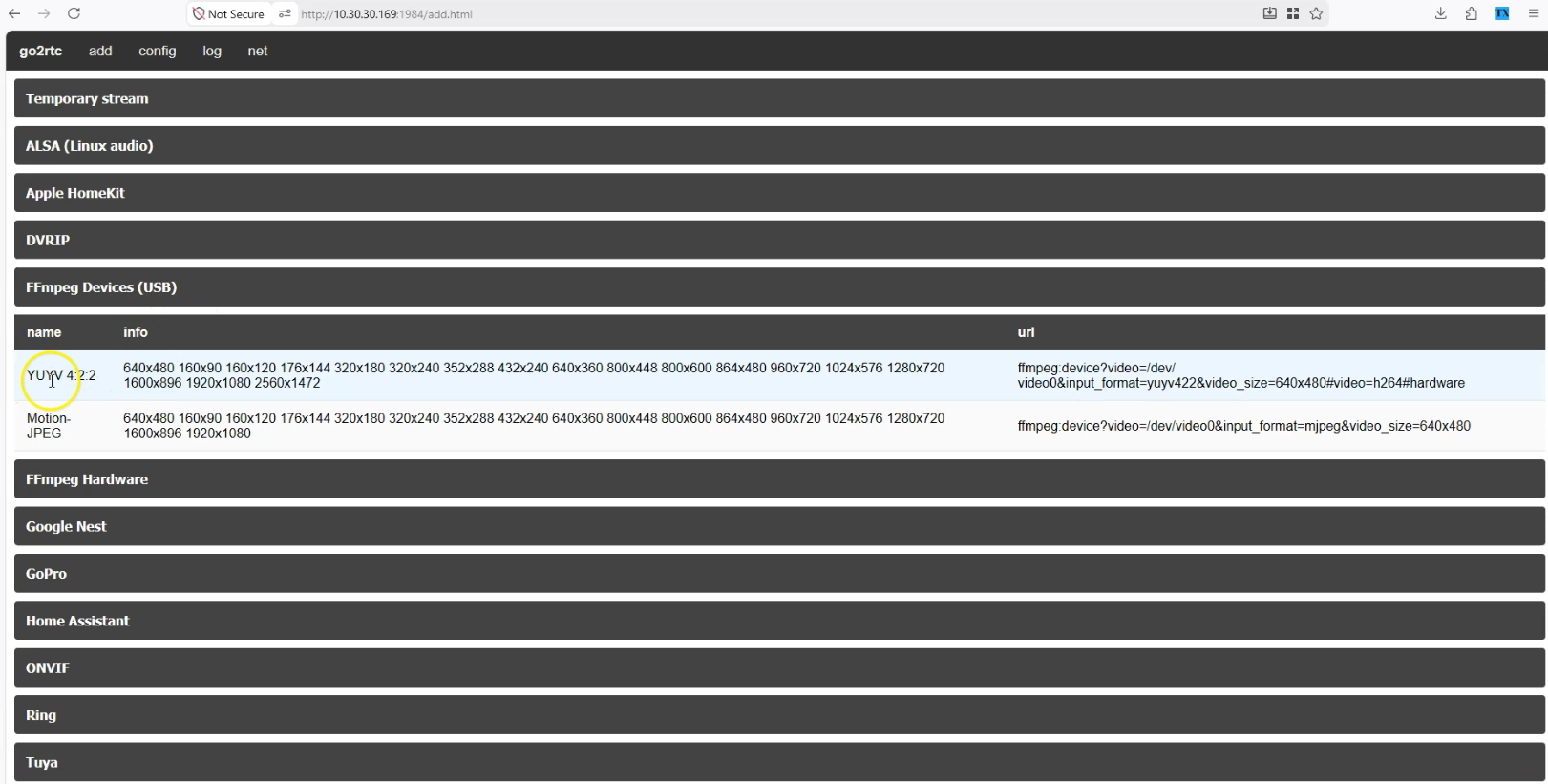The height and width of the screenshot is (784, 1548).
Task: Click the info column header
Action: [x=136, y=332]
